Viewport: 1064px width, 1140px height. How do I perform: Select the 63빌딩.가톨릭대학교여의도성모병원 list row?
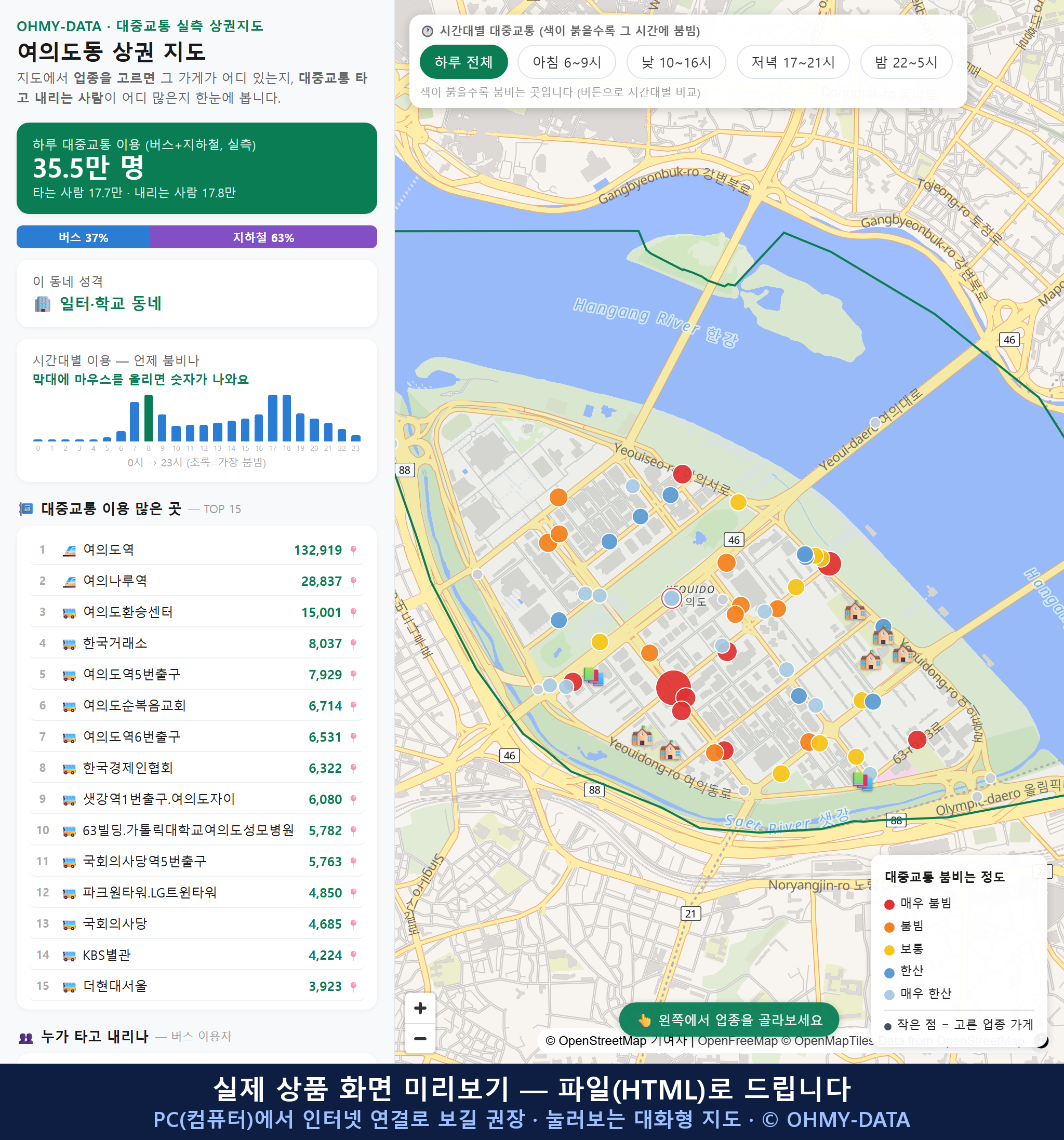(x=197, y=830)
